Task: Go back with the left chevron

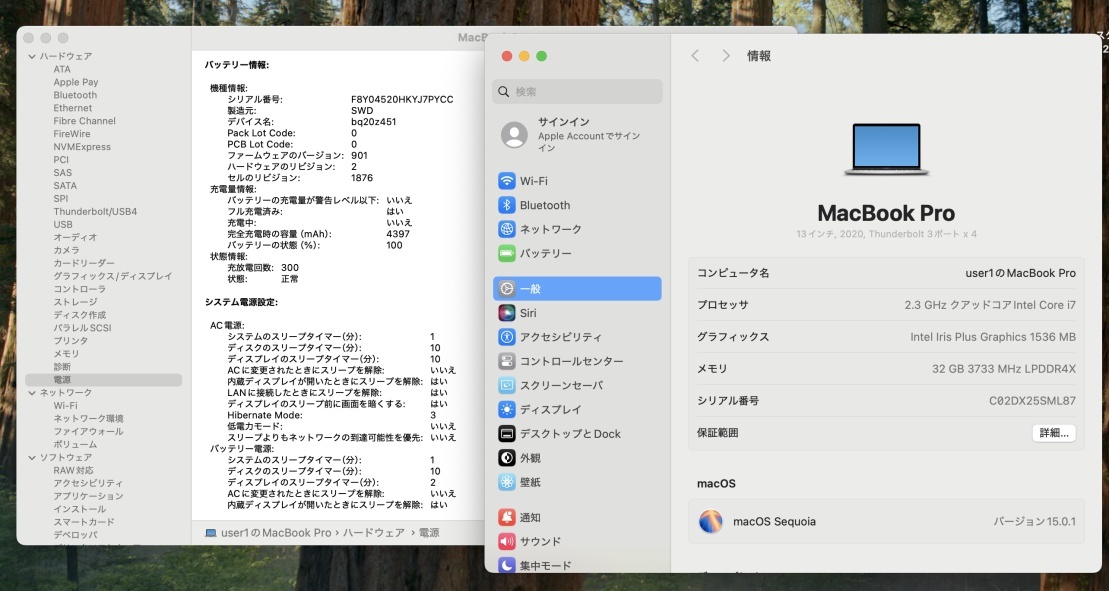Action: 695,56
